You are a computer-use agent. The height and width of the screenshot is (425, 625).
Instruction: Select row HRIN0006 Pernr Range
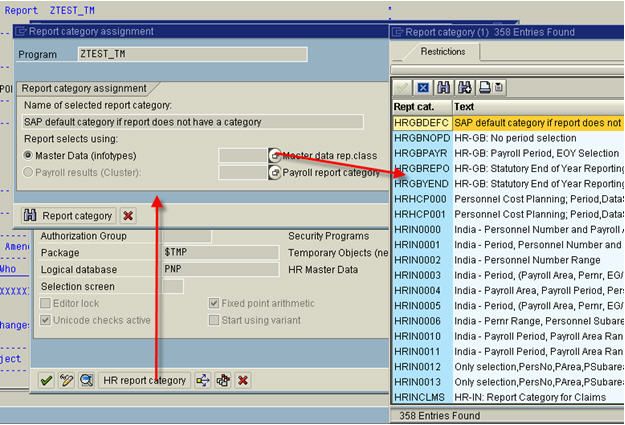tap(508, 321)
